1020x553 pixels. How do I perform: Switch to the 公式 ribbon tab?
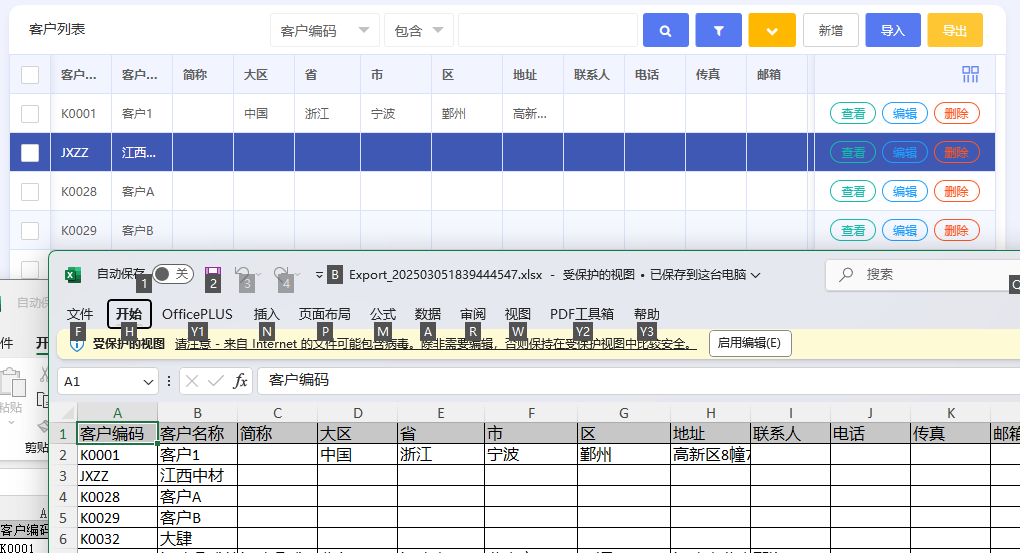(x=383, y=314)
